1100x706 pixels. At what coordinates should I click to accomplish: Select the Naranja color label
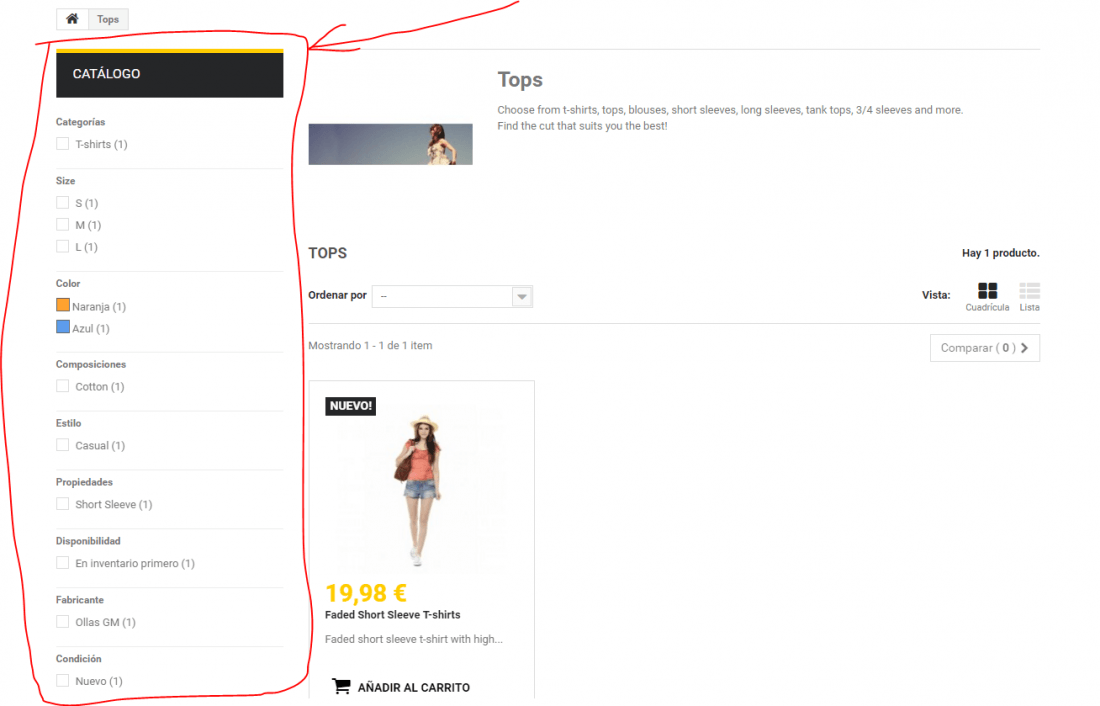click(x=99, y=307)
